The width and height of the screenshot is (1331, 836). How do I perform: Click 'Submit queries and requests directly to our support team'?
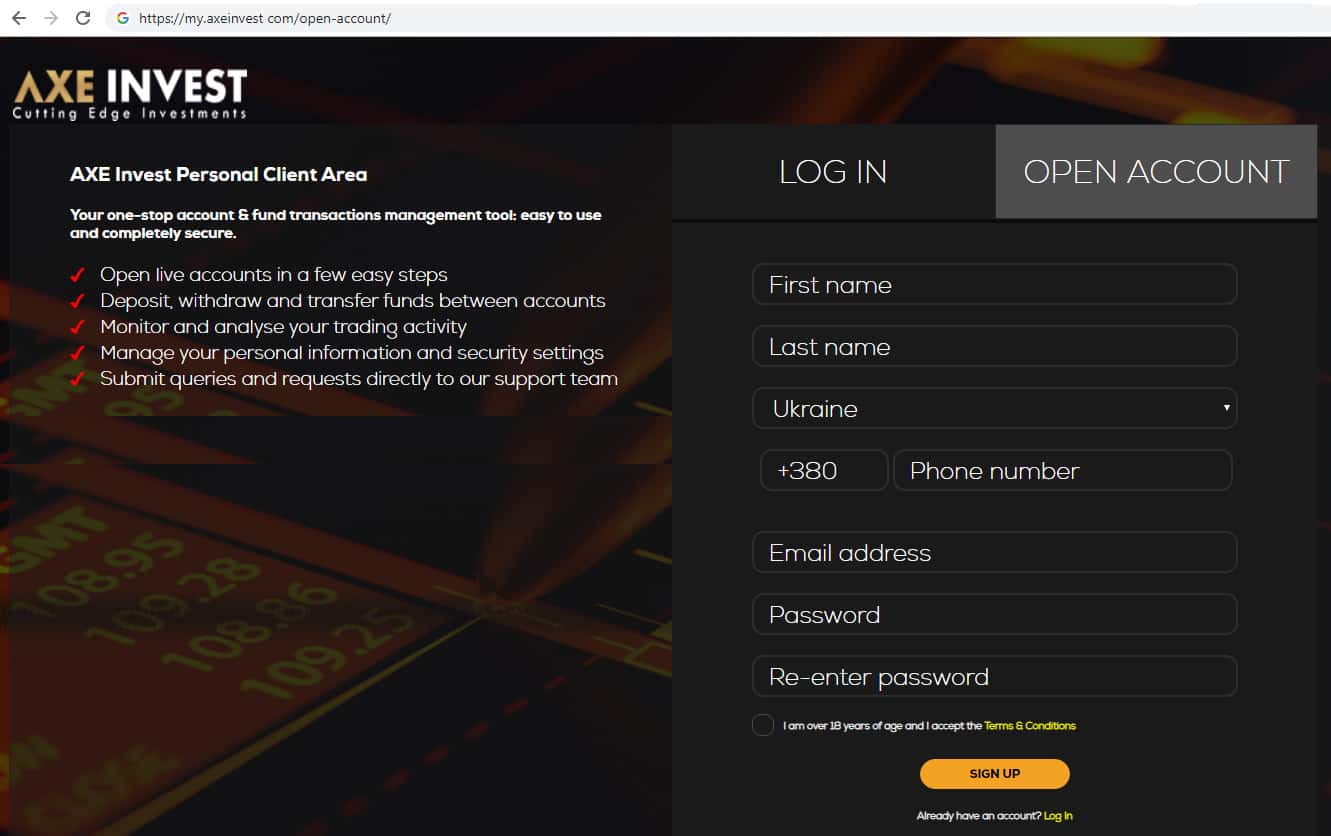click(x=359, y=379)
